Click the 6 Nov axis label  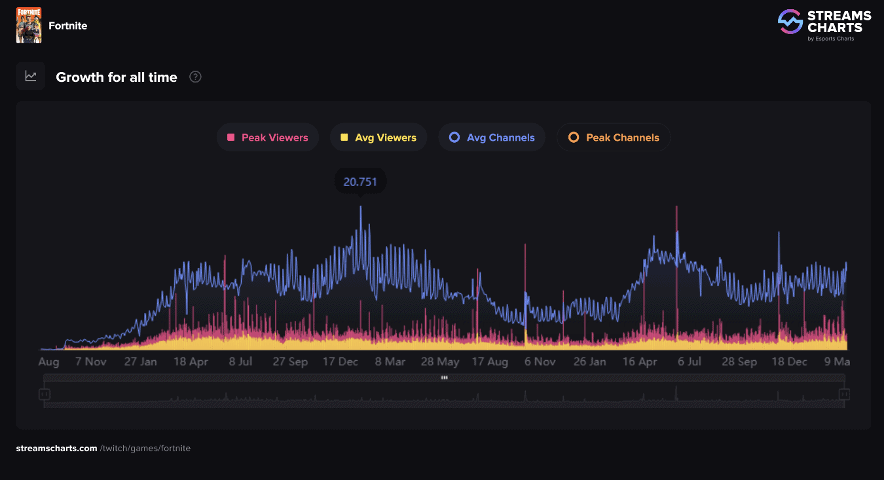tap(540, 362)
